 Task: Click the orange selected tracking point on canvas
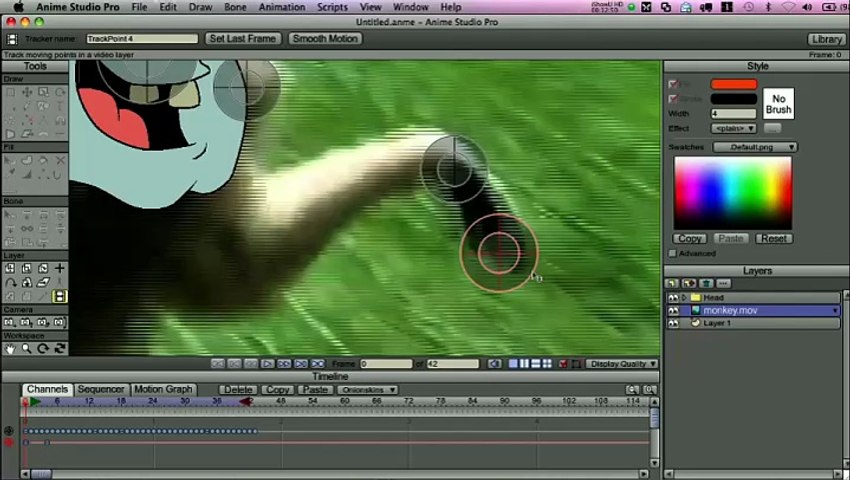[x=499, y=253]
